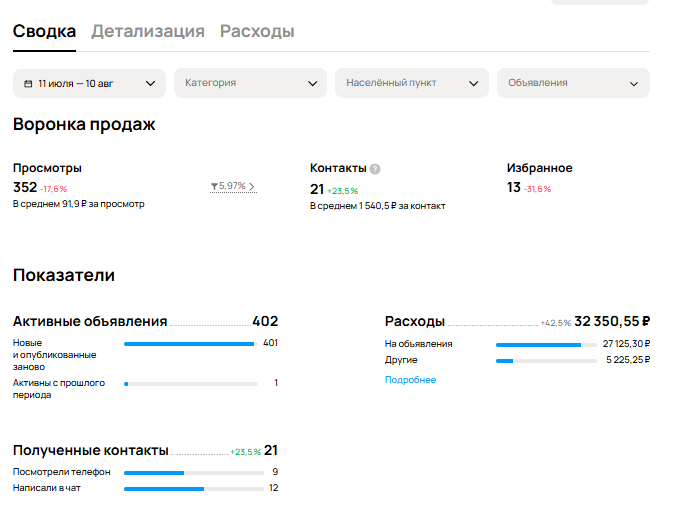
Task: Expand the Категория filter dropdown
Action: pyautogui.click(x=250, y=83)
